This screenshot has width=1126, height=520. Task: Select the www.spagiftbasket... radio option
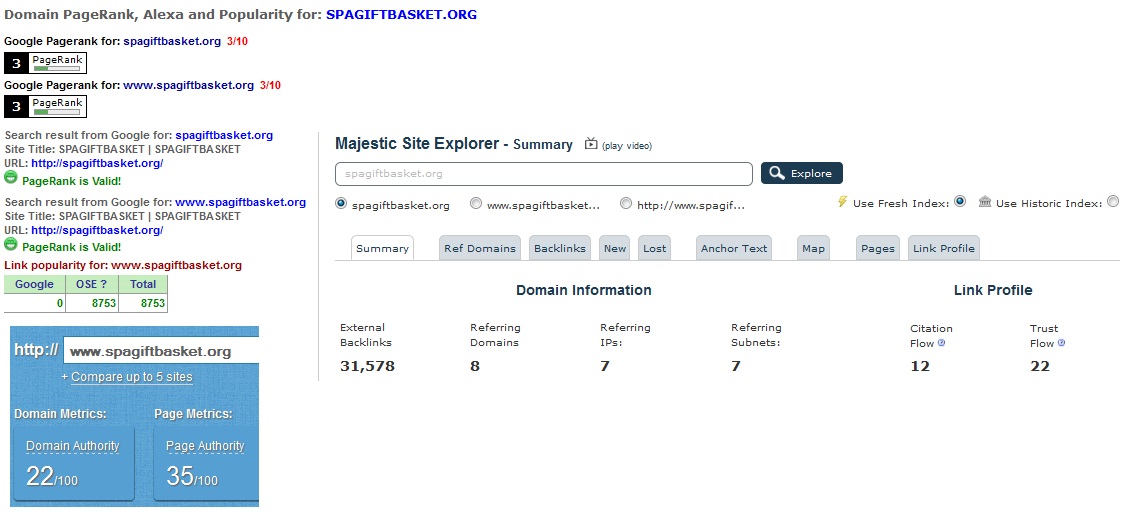(476, 204)
